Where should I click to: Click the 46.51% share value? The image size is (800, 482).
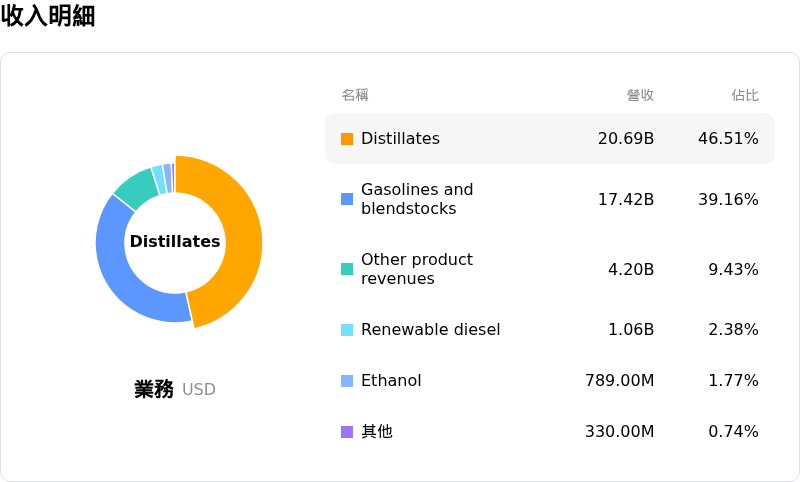pos(728,139)
